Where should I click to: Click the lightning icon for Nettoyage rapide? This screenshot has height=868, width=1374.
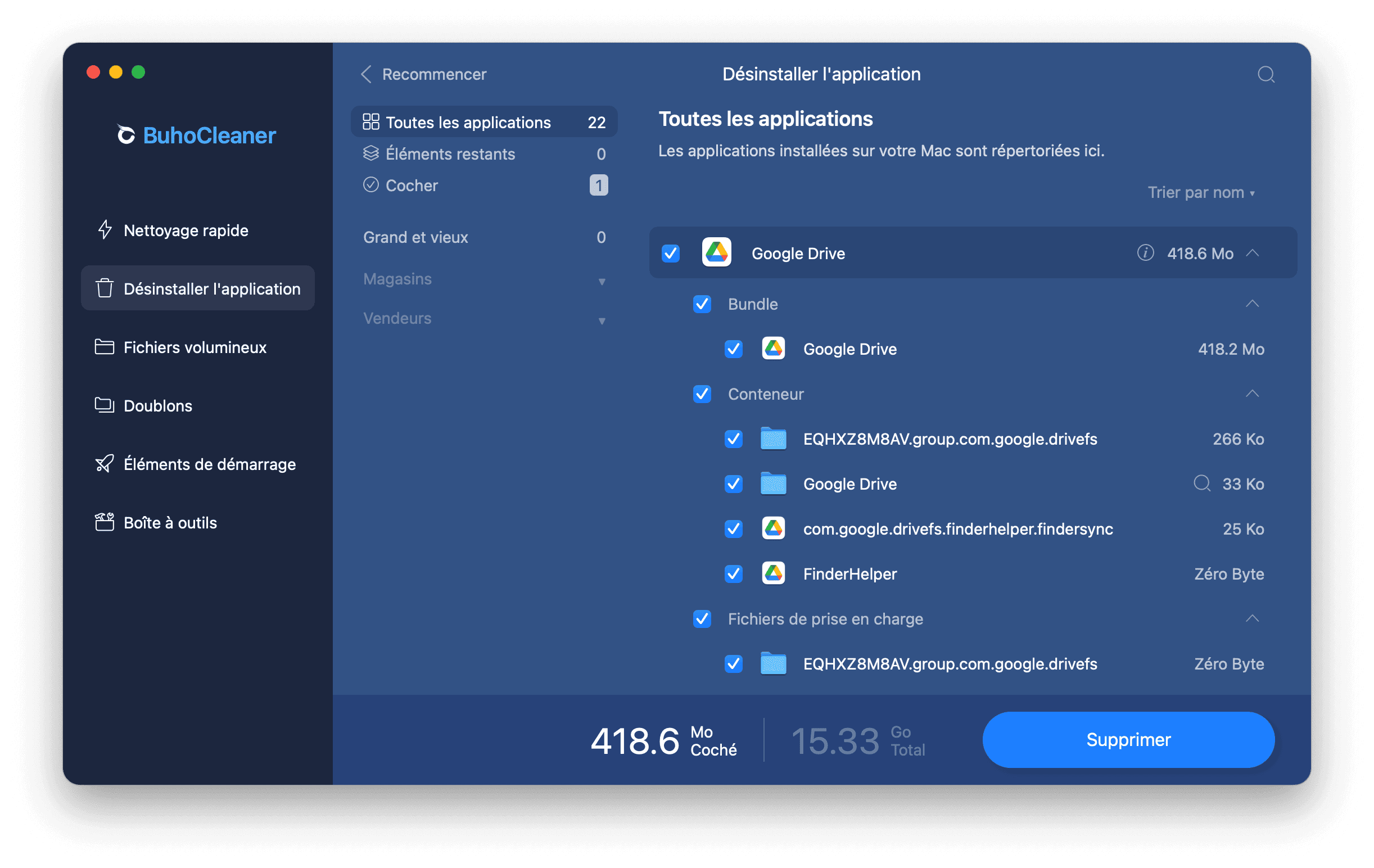(x=105, y=230)
